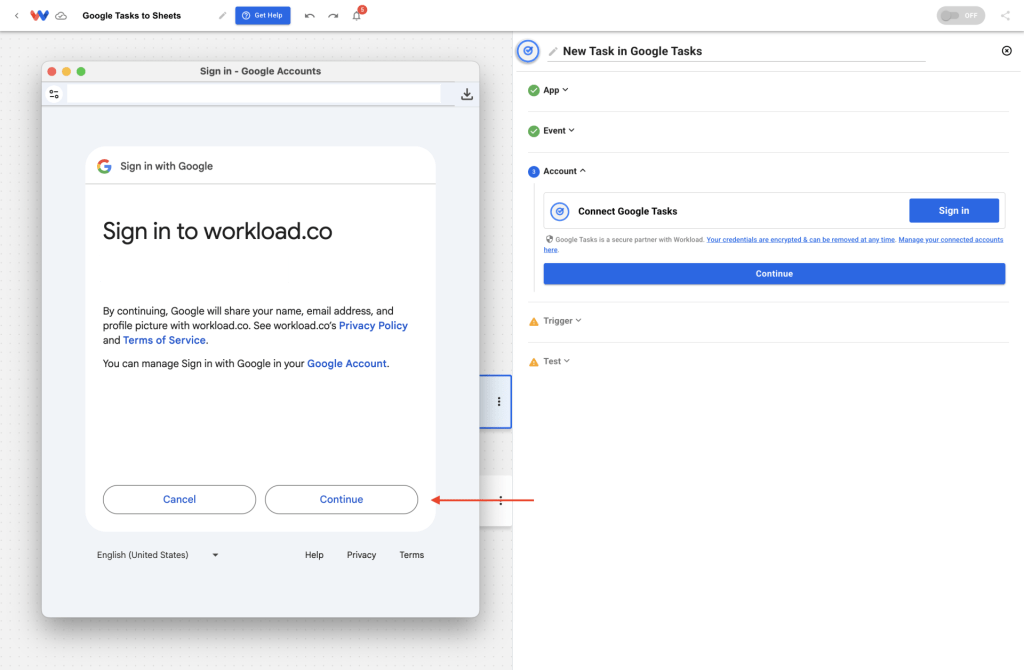Click the workflow title Google Tasks to Sheets

(x=131, y=16)
